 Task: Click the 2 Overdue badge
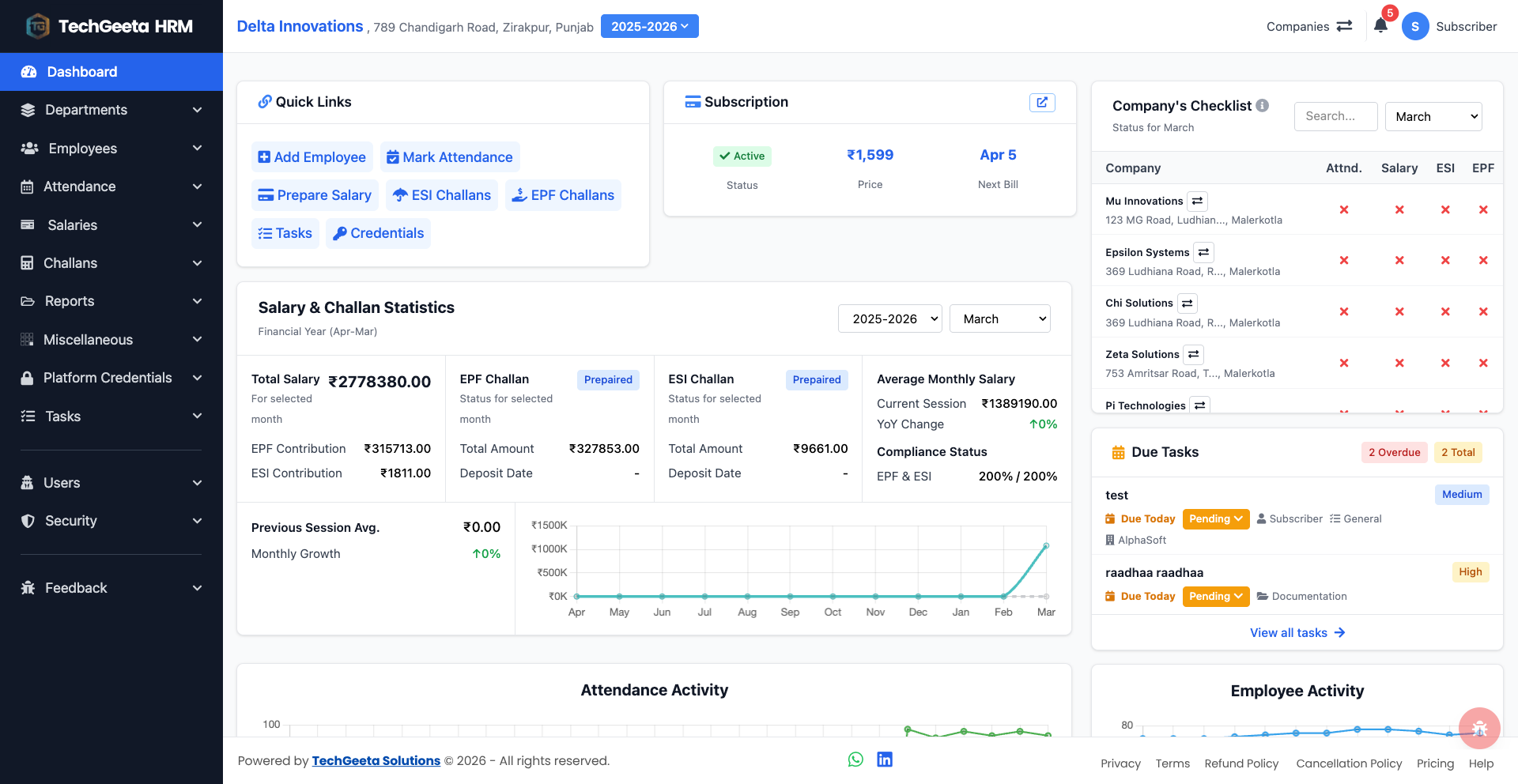1394,452
